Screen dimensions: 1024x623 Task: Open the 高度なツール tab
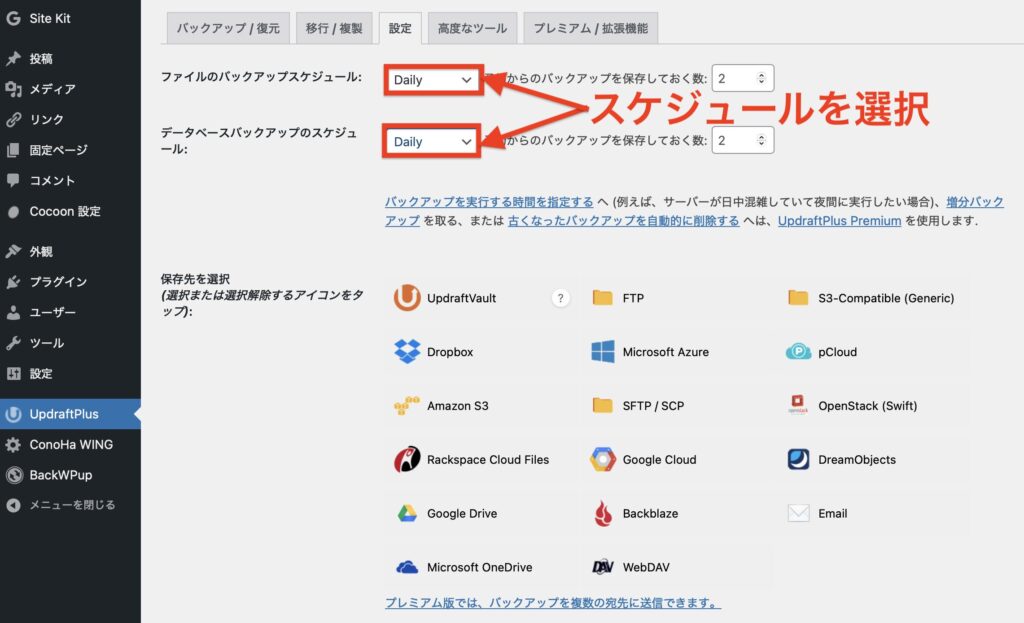pos(471,28)
